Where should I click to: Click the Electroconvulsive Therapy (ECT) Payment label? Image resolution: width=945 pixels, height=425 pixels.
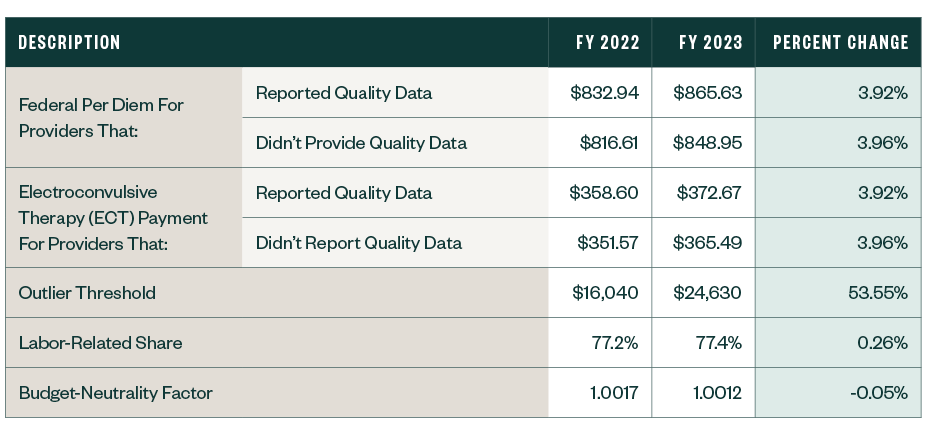113,217
